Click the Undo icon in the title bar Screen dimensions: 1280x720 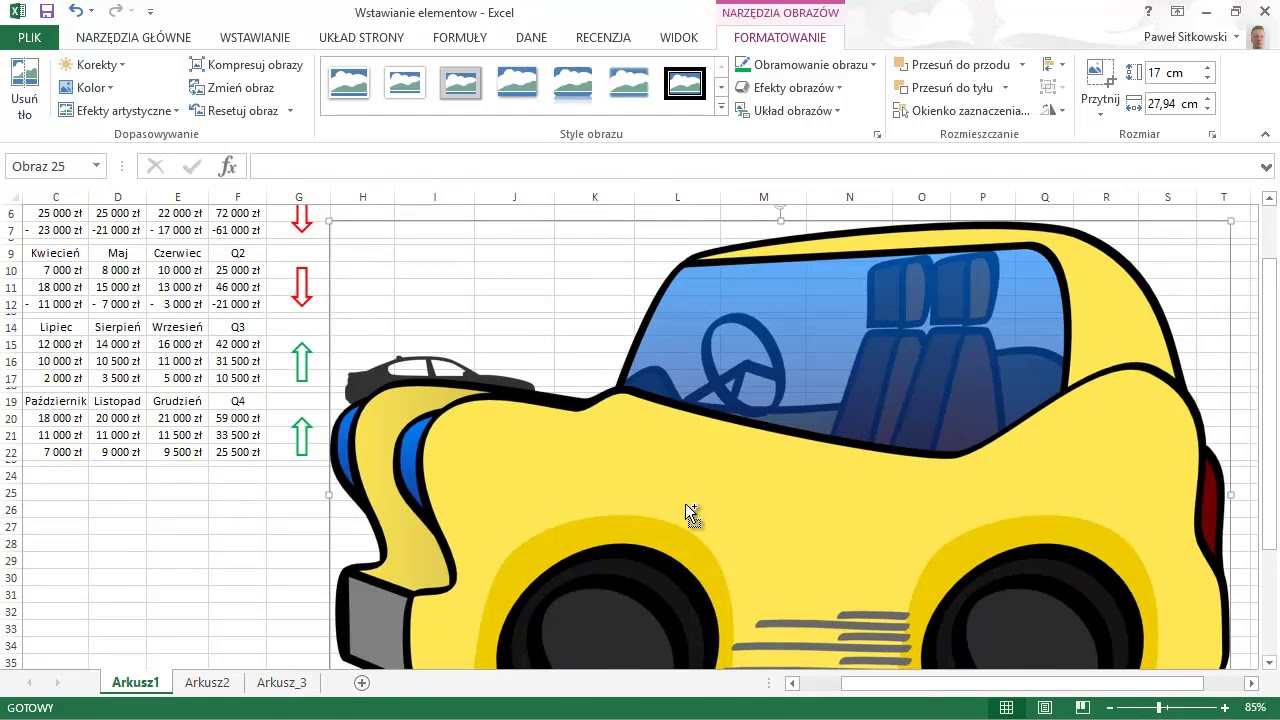click(x=77, y=11)
